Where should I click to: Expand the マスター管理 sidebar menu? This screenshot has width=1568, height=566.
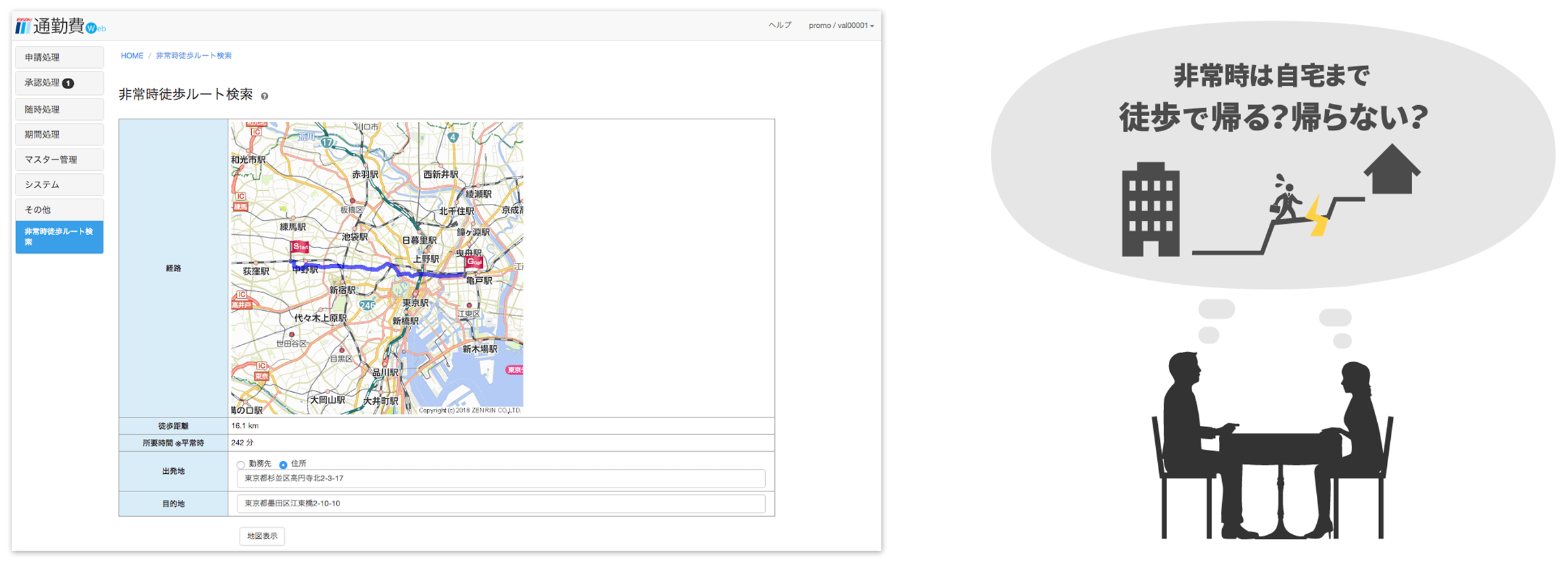click(x=59, y=160)
